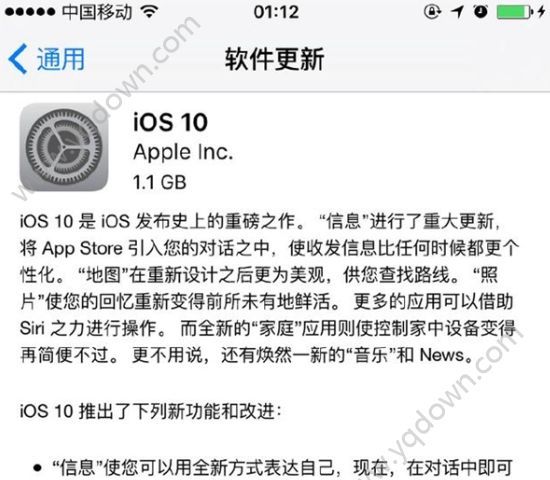550x480 pixels.
Task: Tap the blue back chevron arrow
Action: point(18,59)
